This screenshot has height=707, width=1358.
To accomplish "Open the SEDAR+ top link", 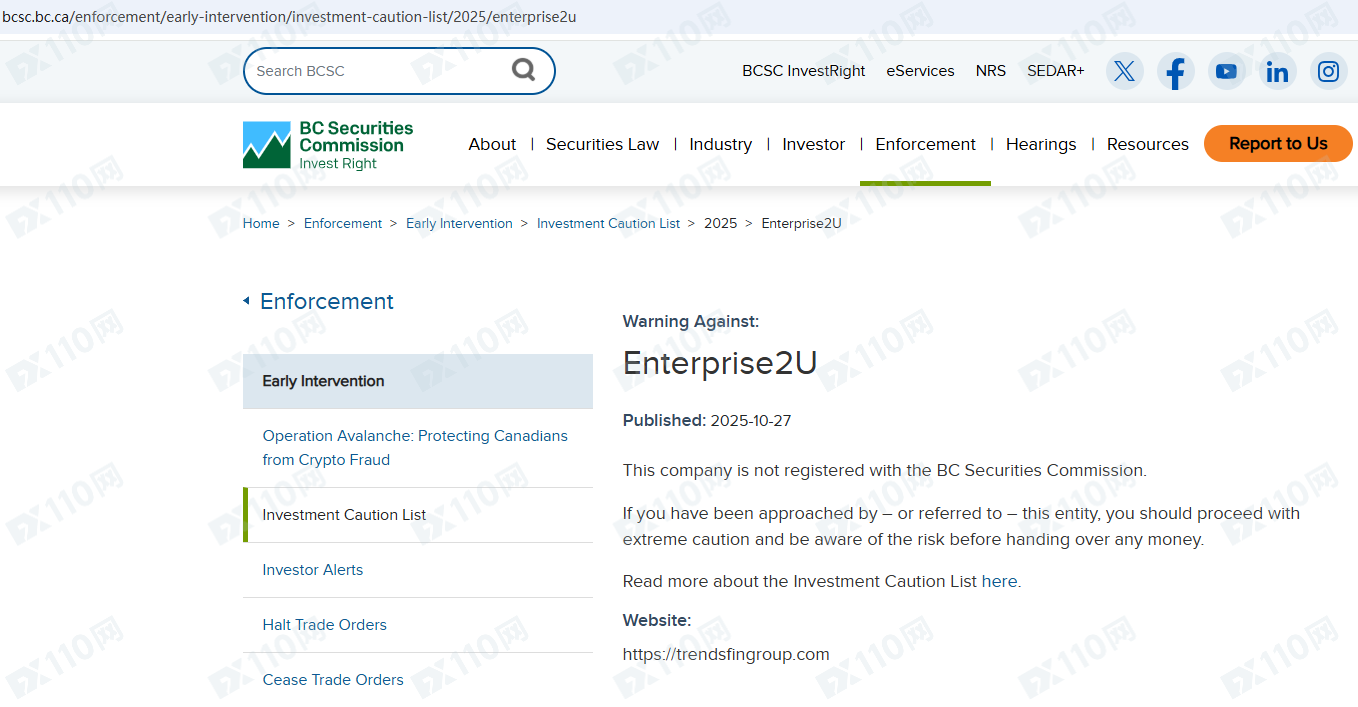I will (1055, 71).
